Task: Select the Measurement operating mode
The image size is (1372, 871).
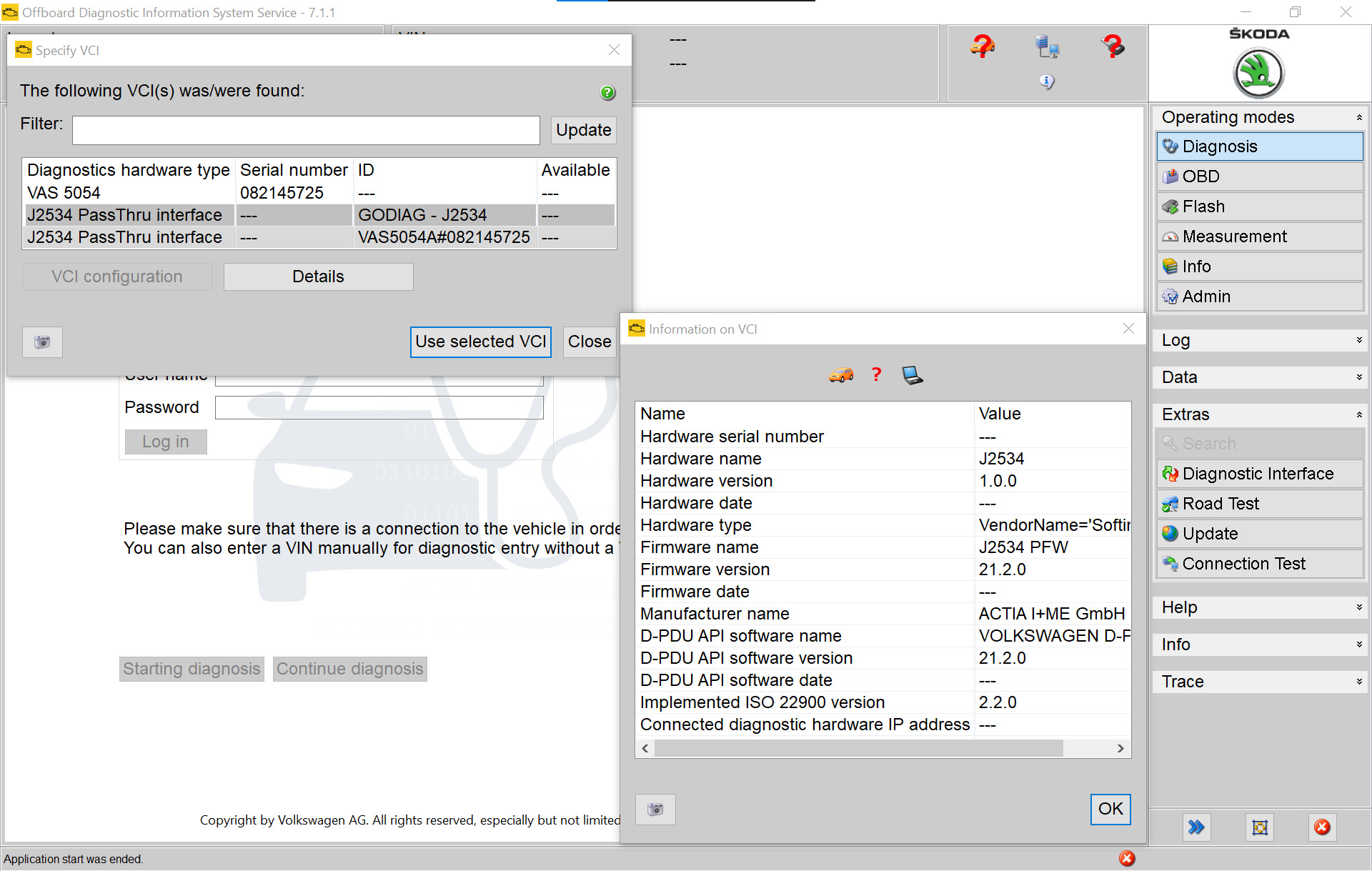Action: tap(1260, 237)
